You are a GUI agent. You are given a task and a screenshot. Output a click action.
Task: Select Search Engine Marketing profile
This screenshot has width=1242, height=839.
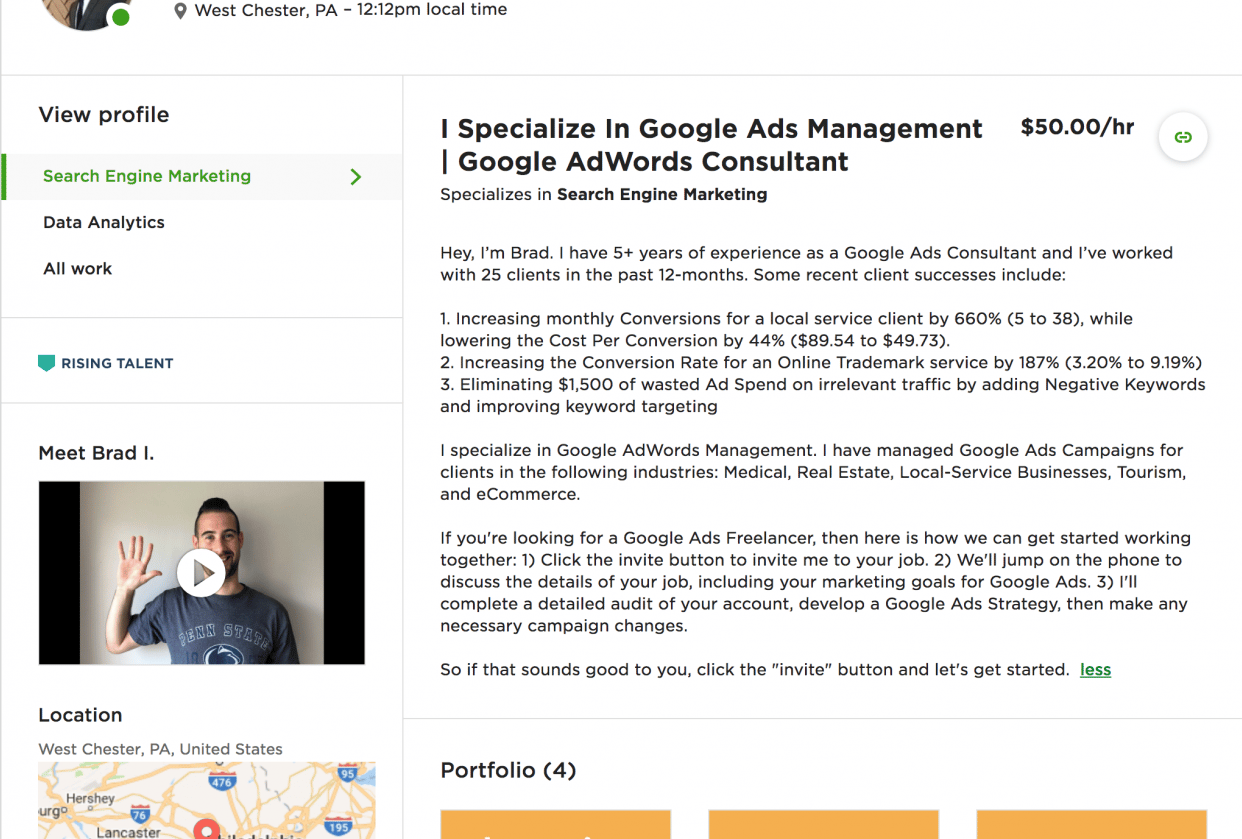(x=202, y=177)
